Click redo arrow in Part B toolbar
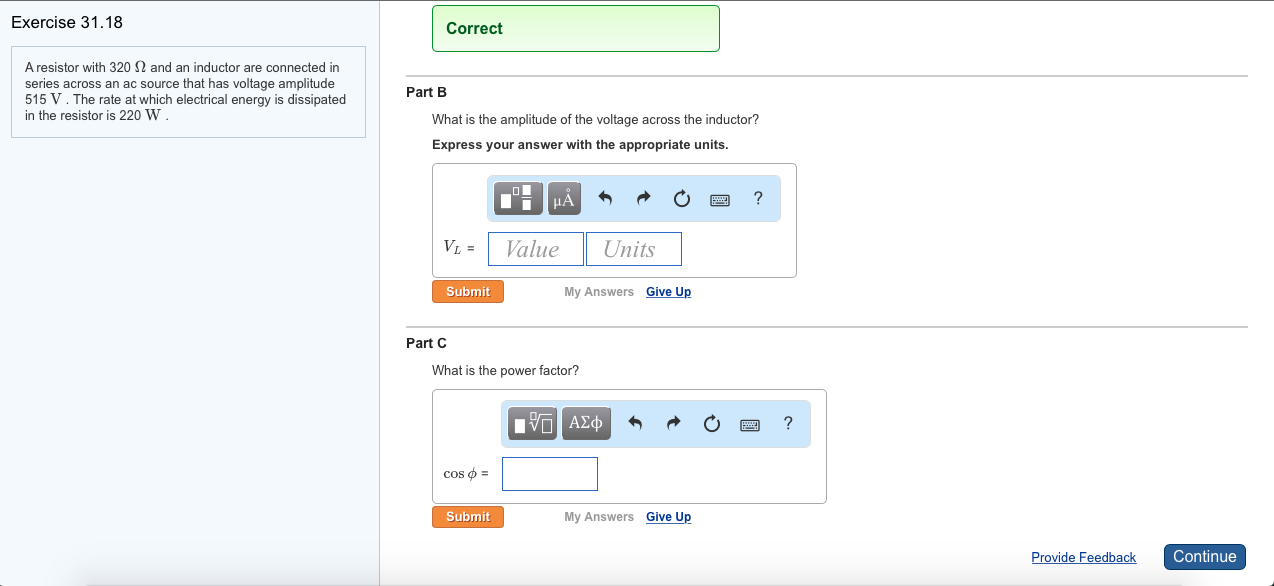This screenshot has height=586, width=1274. [x=643, y=198]
